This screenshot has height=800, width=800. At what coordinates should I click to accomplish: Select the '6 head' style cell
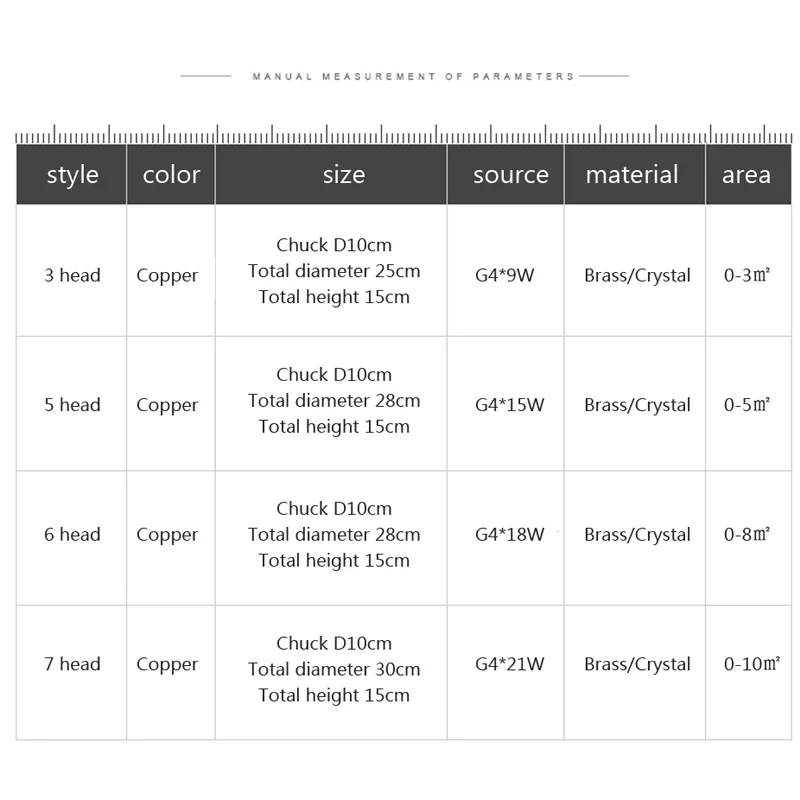72,535
